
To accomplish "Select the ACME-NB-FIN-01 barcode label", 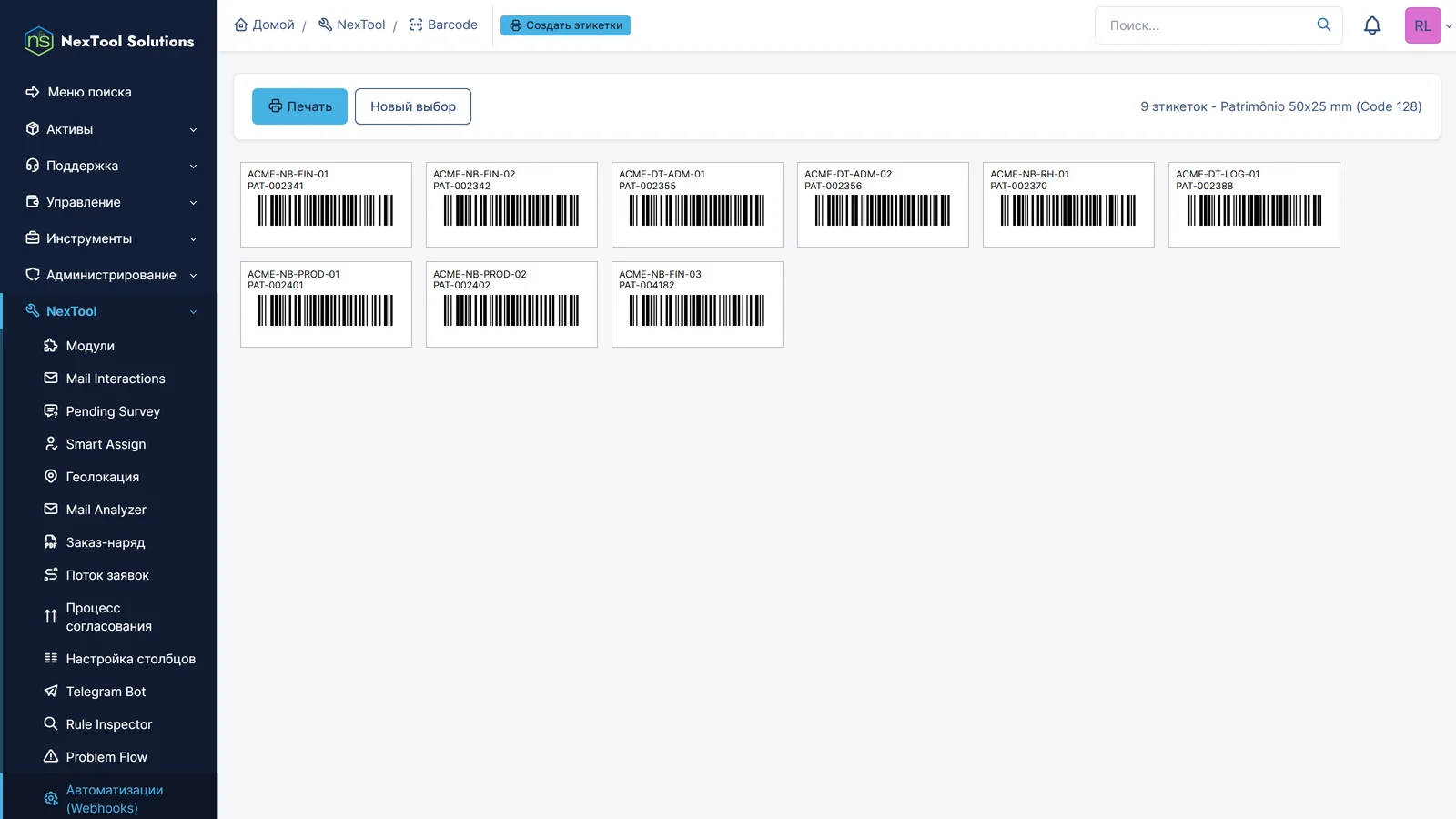I will (x=326, y=205).
